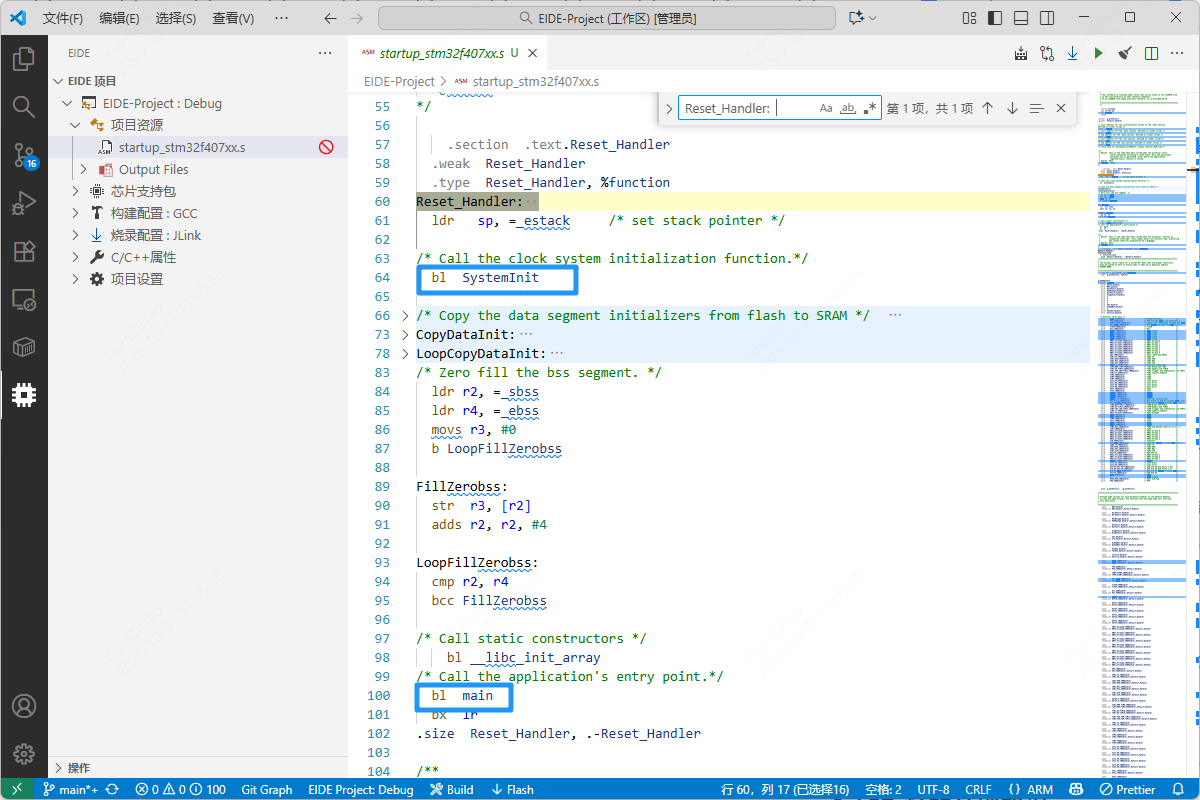Toggle regular expression search in find box

tap(870, 108)
